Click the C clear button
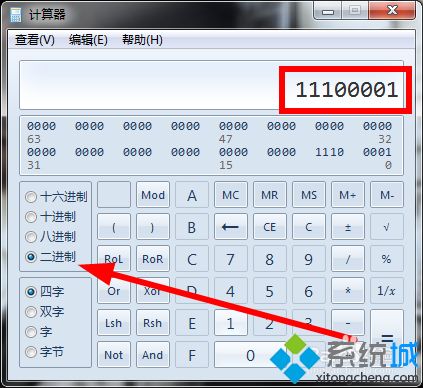423x388 pixels. coord(309,227)
